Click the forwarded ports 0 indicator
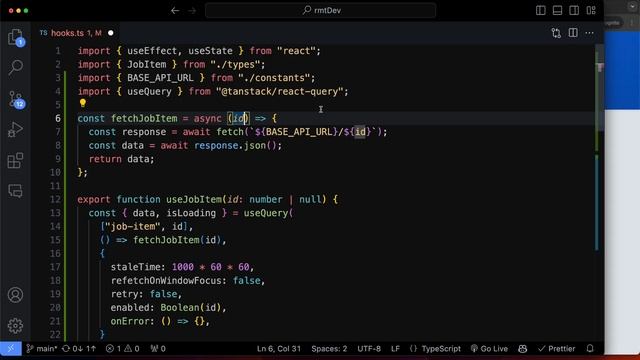The image size is (640, 360). coord(158,349)
